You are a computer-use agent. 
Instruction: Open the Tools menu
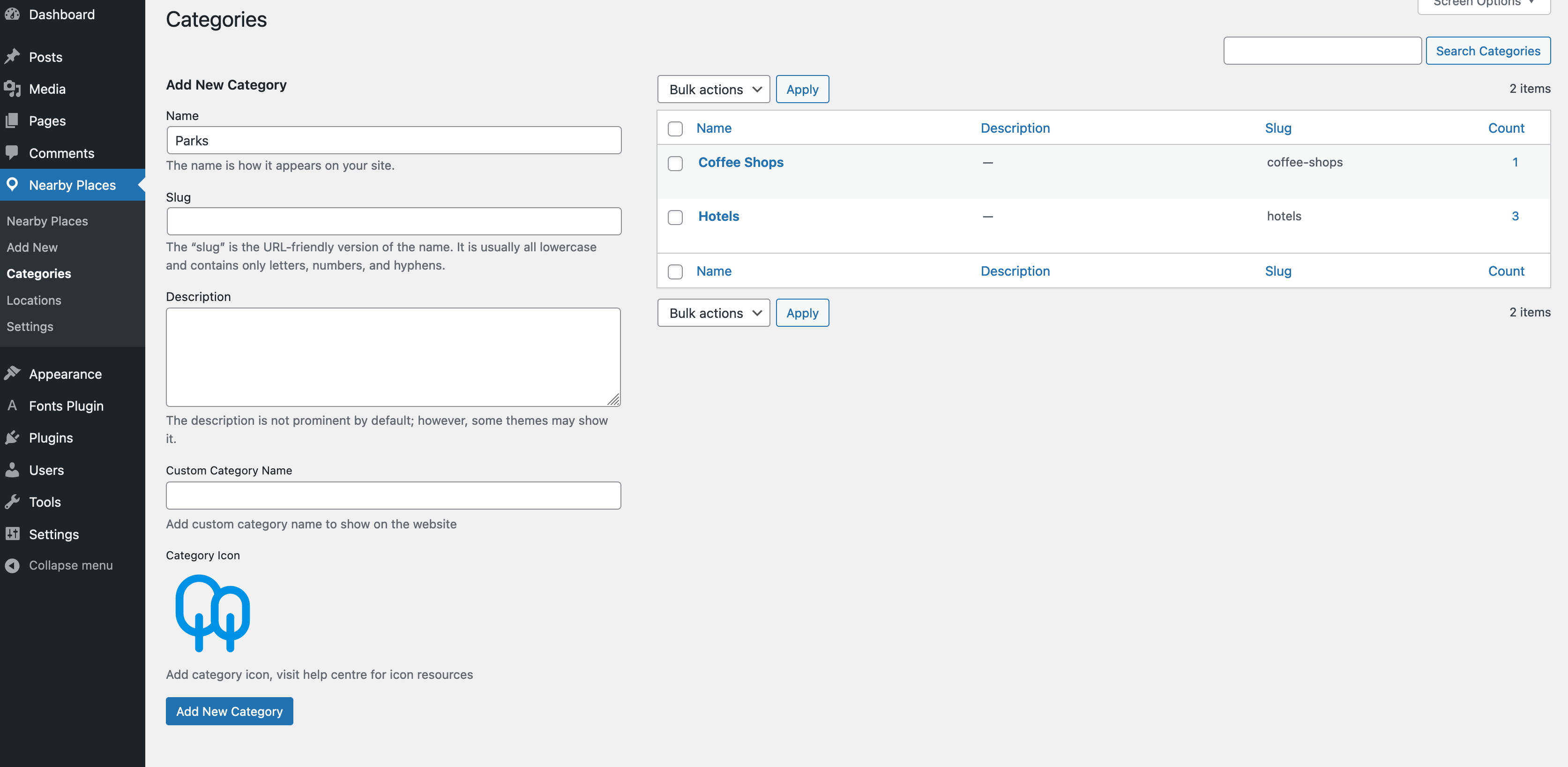[45, 502]
